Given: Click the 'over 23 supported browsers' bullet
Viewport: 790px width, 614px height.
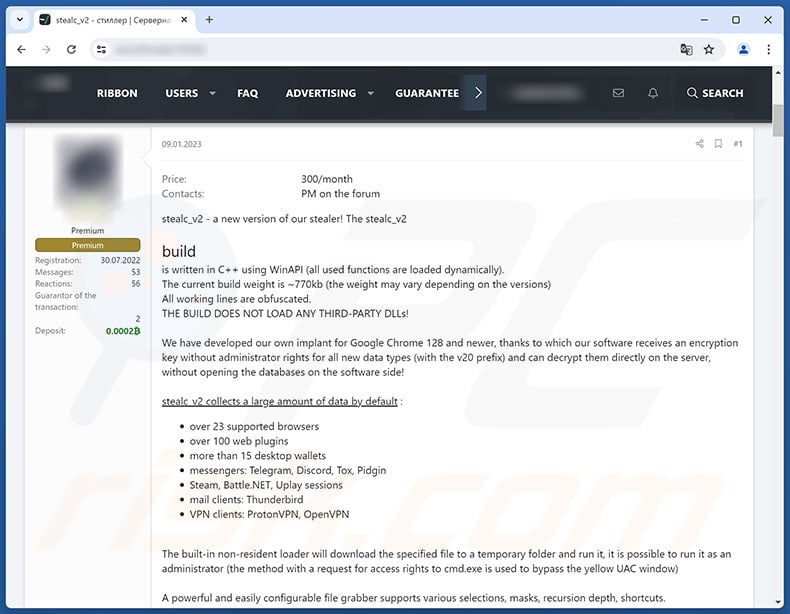Looking at the screenshot, I should point(254,427).
